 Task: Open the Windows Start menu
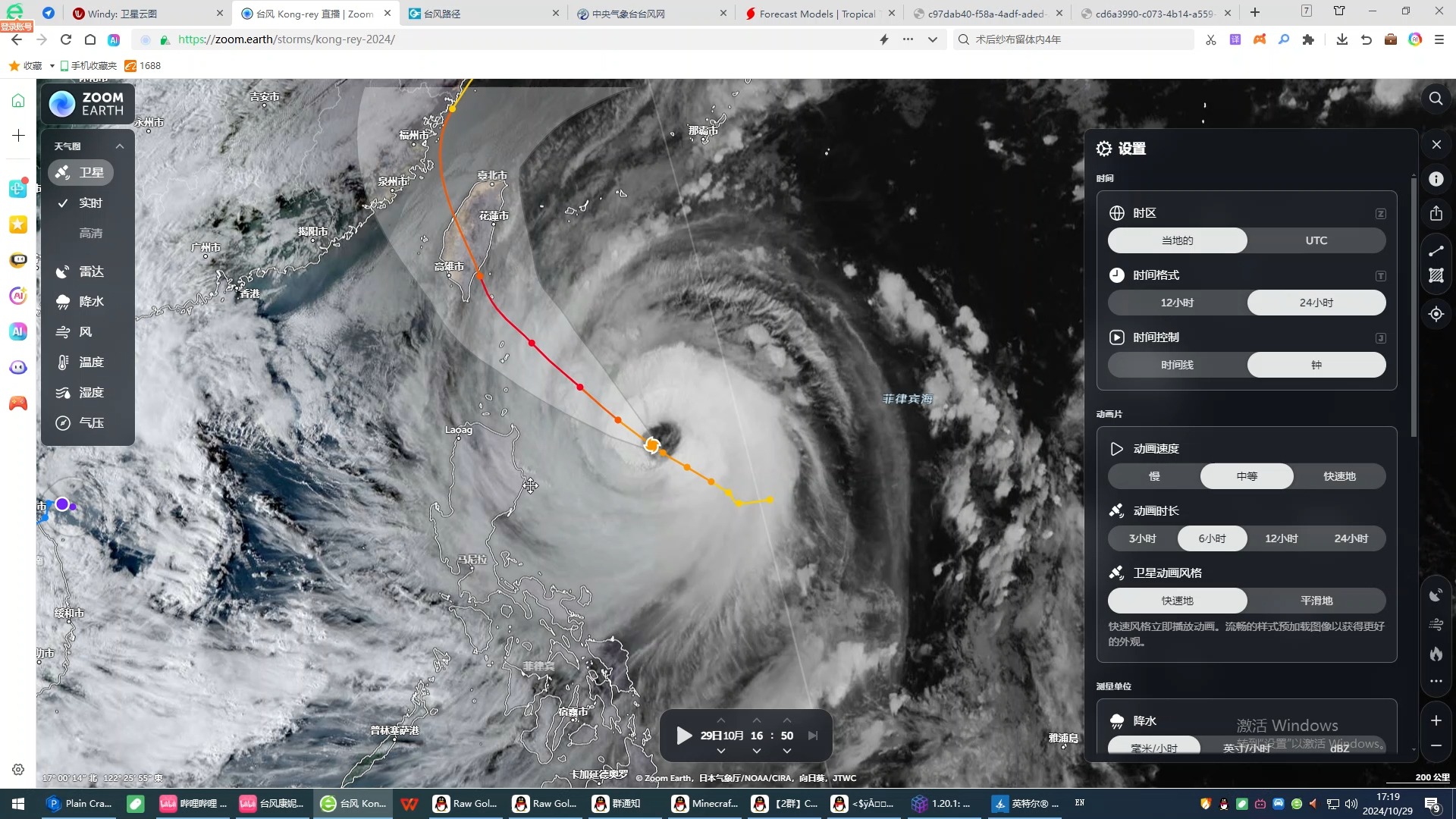pos(18,804)
